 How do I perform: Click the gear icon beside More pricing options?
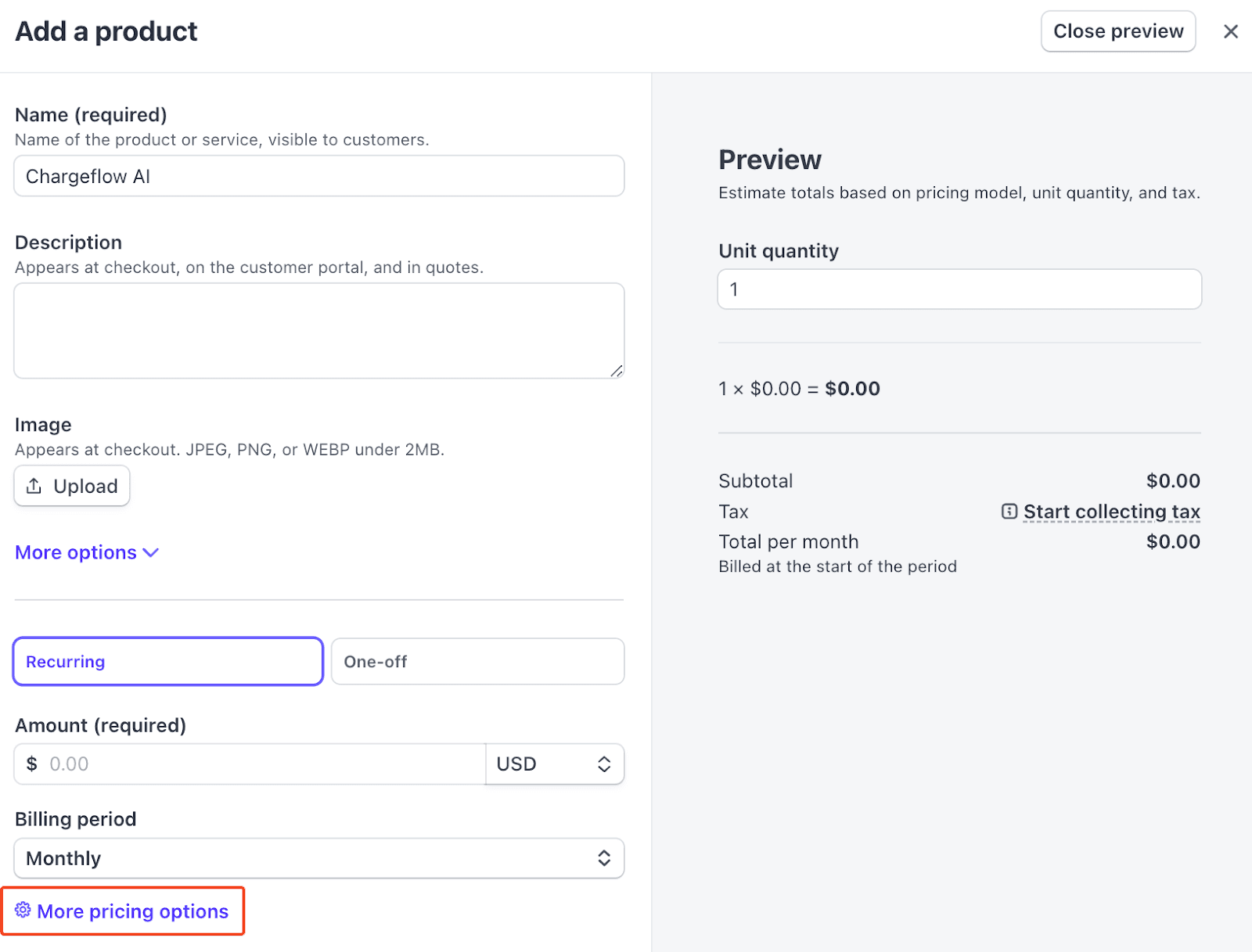(23, 910)
